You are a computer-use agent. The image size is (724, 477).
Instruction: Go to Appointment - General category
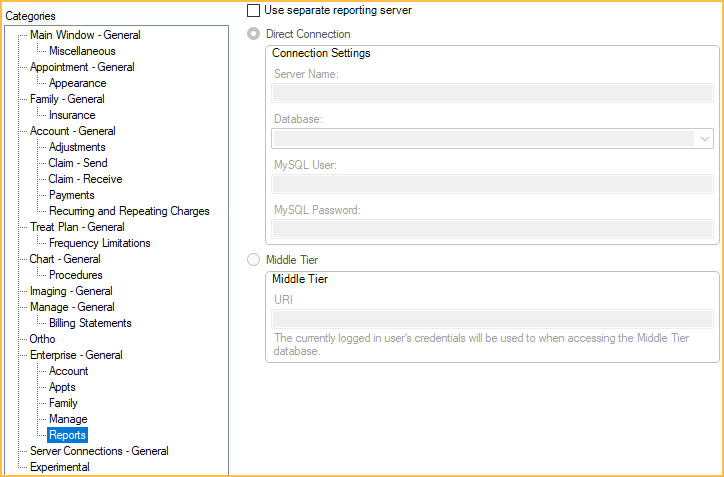click(82, 67)
